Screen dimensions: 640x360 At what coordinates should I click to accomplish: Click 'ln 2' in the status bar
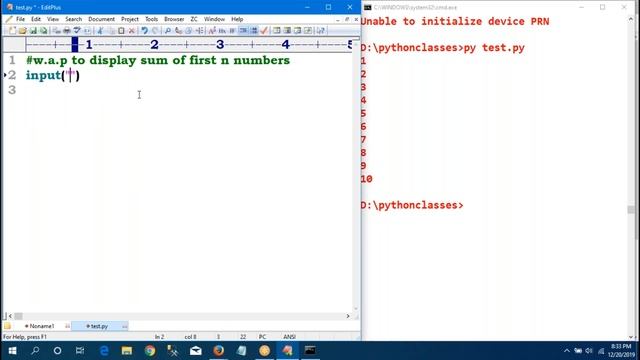[x=159, y=337]
